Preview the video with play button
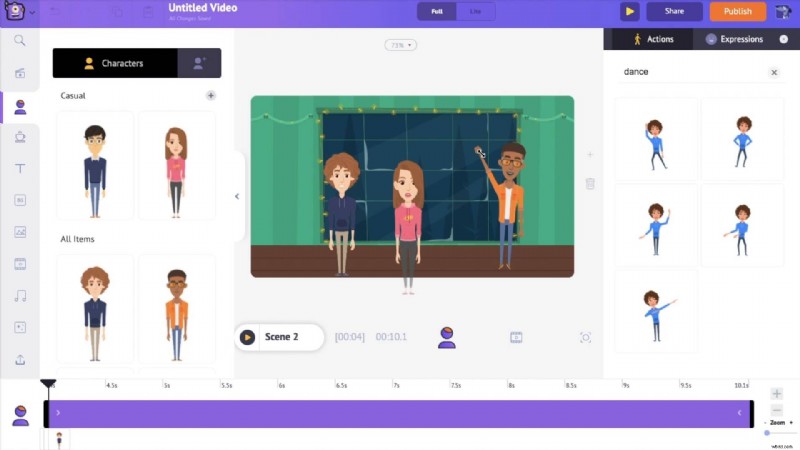Image resolution: width=800 pixels, height=450 pixels. (x=630, y=11)
